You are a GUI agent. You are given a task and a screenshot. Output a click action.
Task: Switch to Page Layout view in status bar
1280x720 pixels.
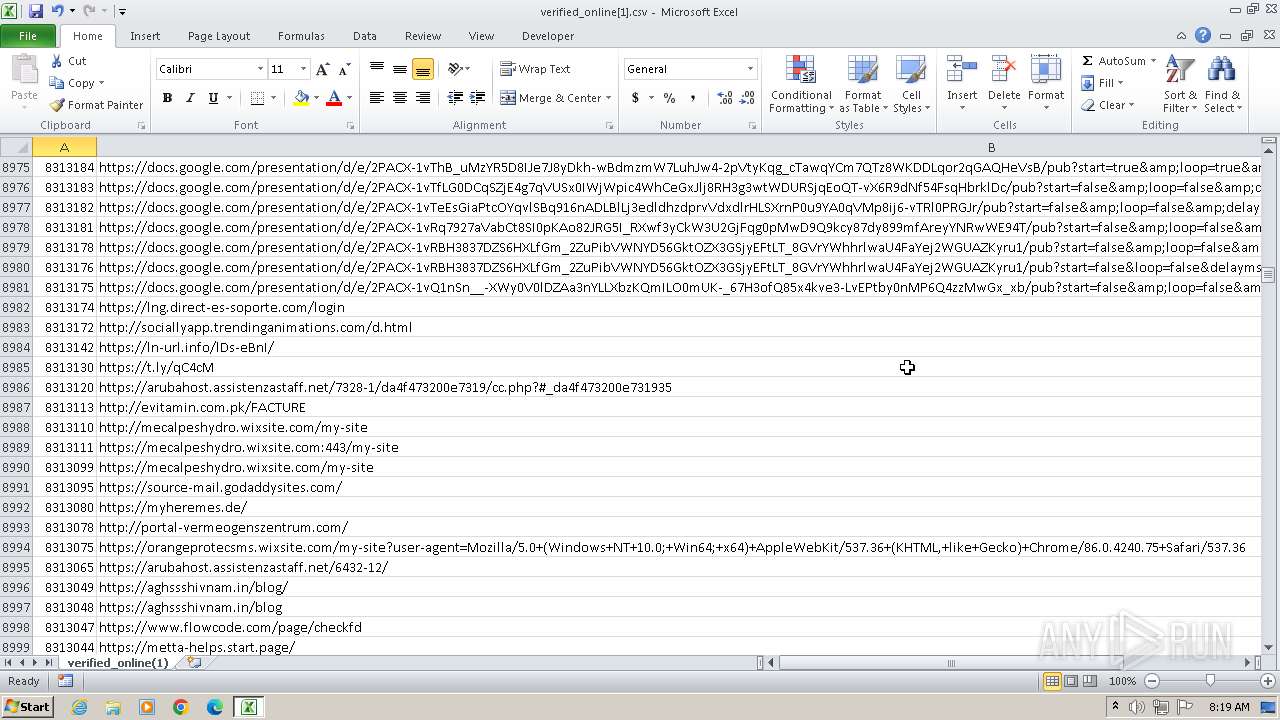click(x=1071, y=681)
